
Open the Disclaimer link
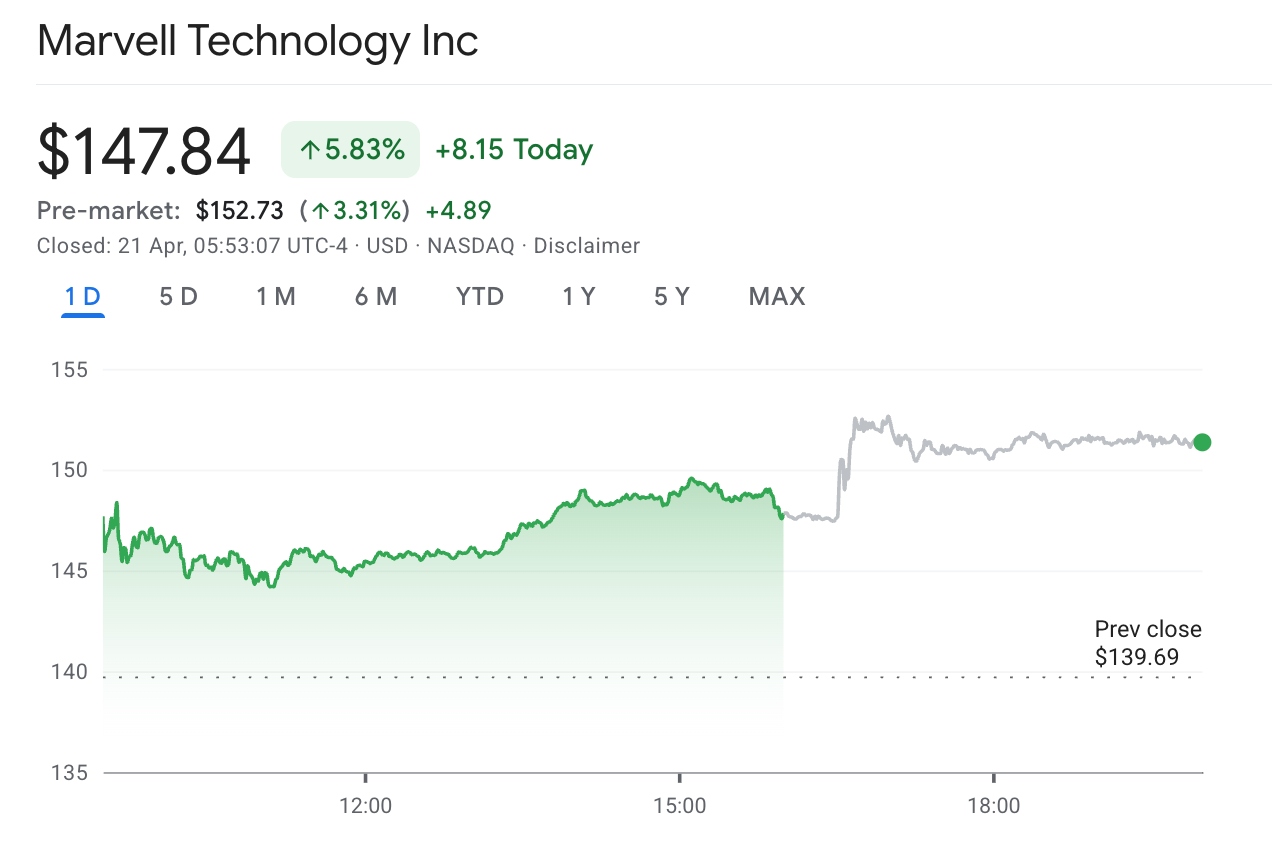tap(586, 246)
